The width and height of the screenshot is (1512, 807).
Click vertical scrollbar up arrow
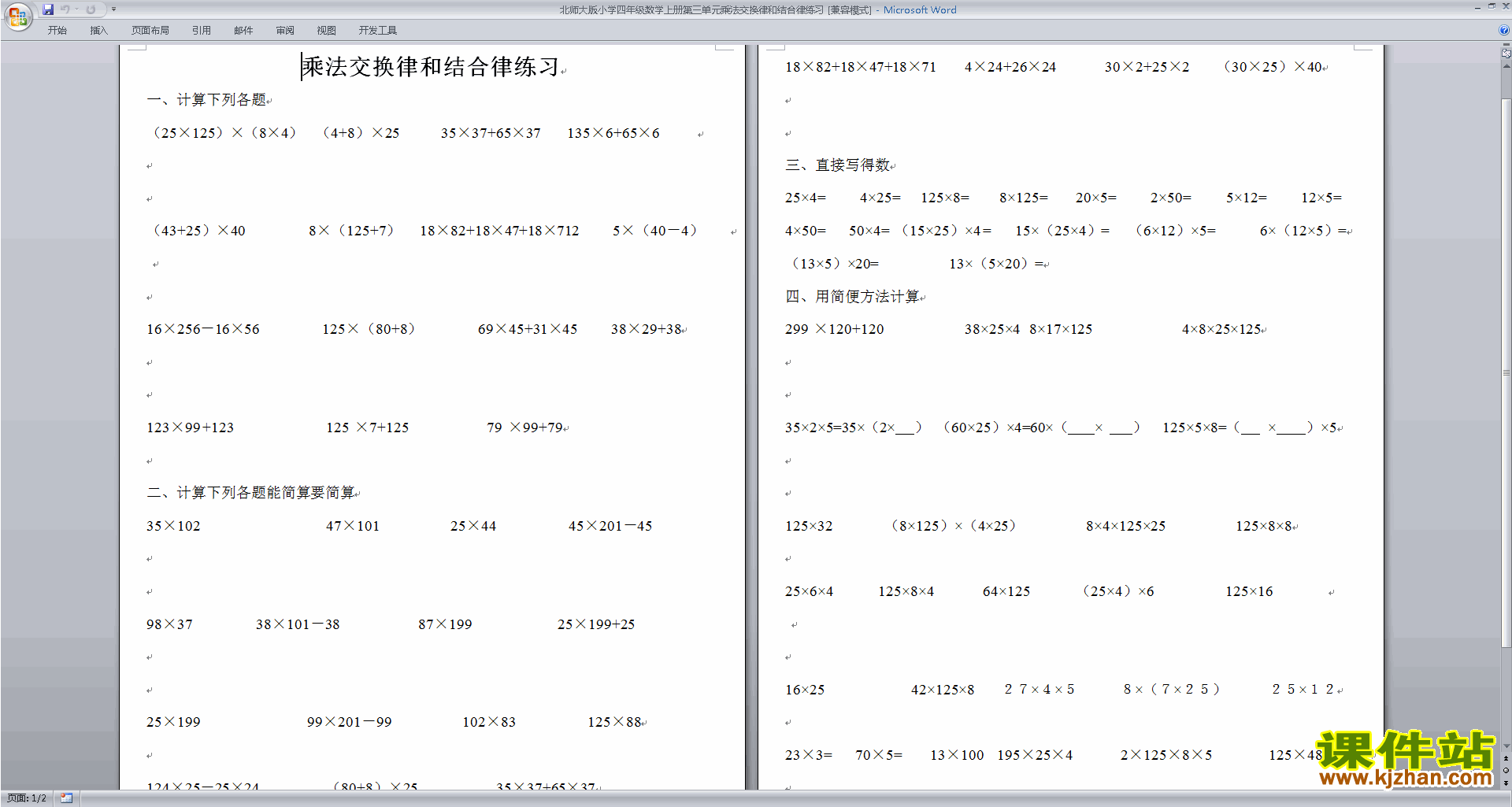(1506, 66)
